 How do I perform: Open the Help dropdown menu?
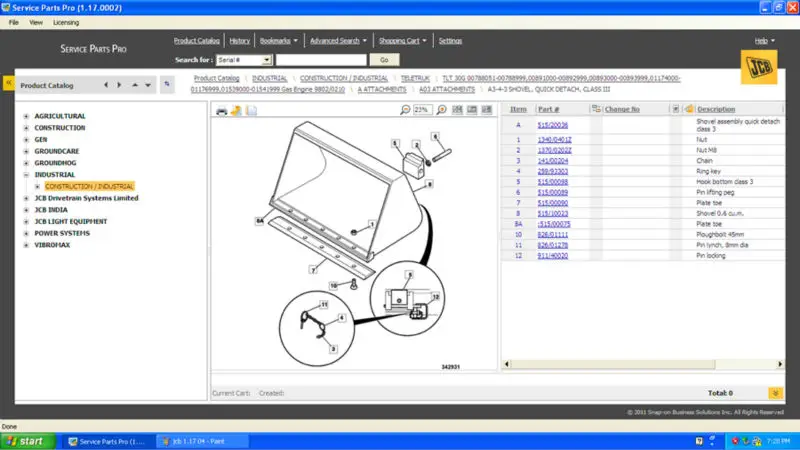tap(764, 41)
